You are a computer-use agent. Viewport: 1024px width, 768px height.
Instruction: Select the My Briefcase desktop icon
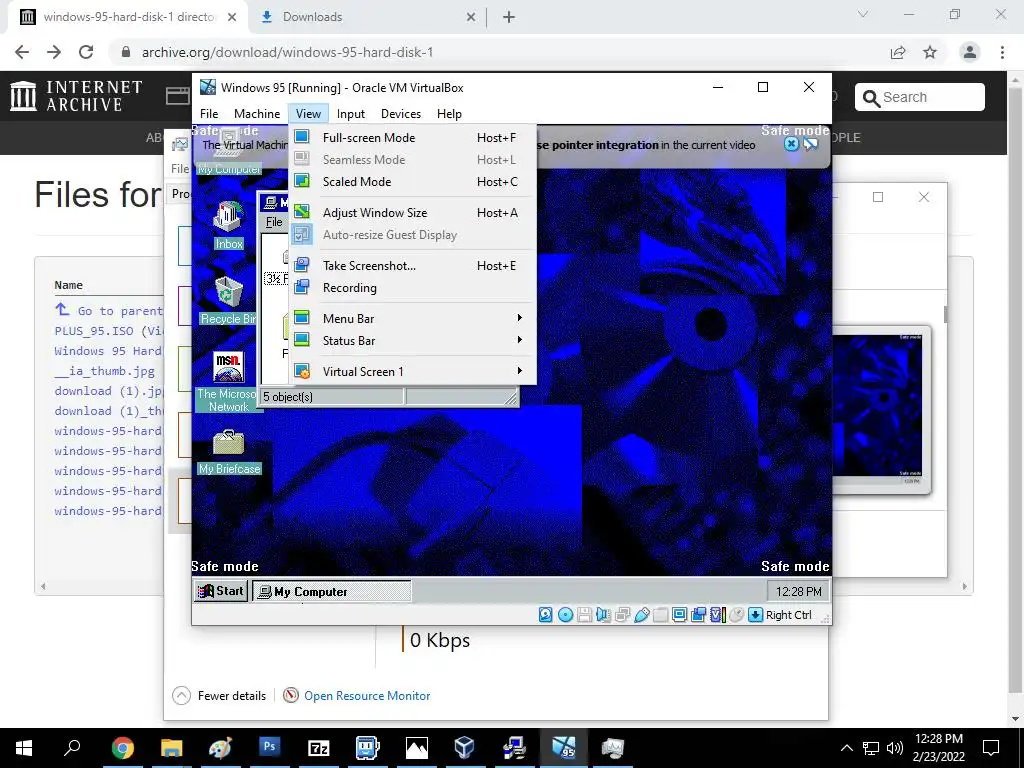tap(229, 452)
